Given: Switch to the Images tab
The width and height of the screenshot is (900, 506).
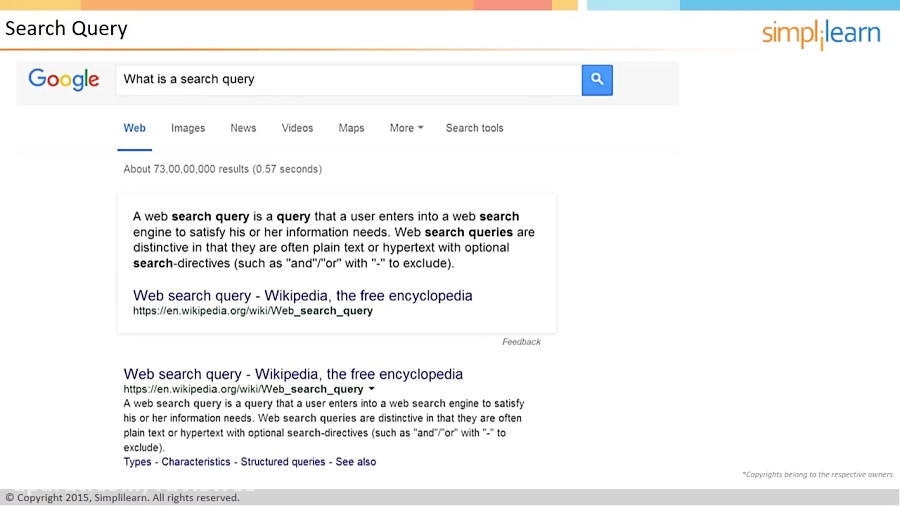Looking at the screenshot, I should 188,128.
